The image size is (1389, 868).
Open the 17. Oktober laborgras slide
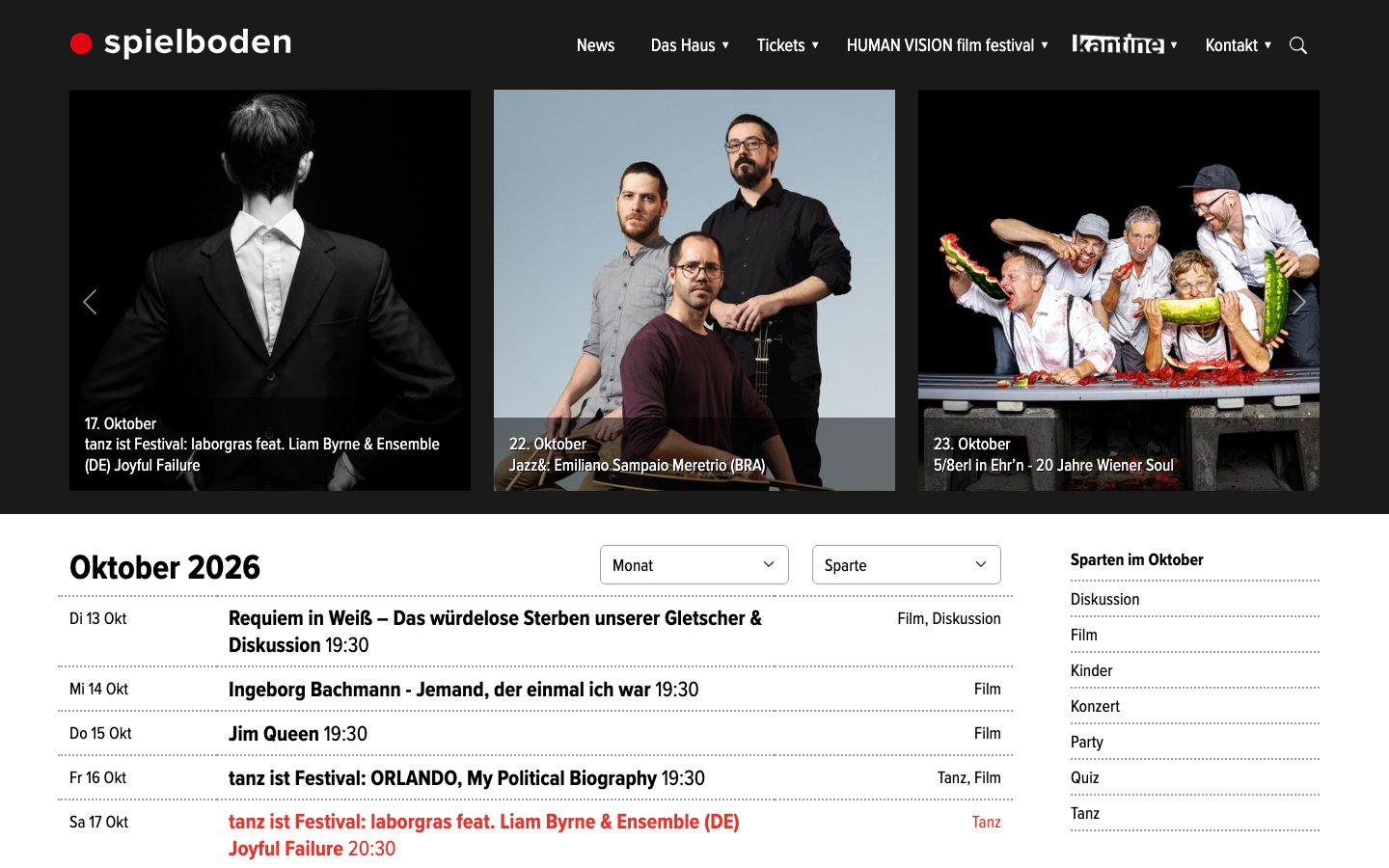[270, 290]
